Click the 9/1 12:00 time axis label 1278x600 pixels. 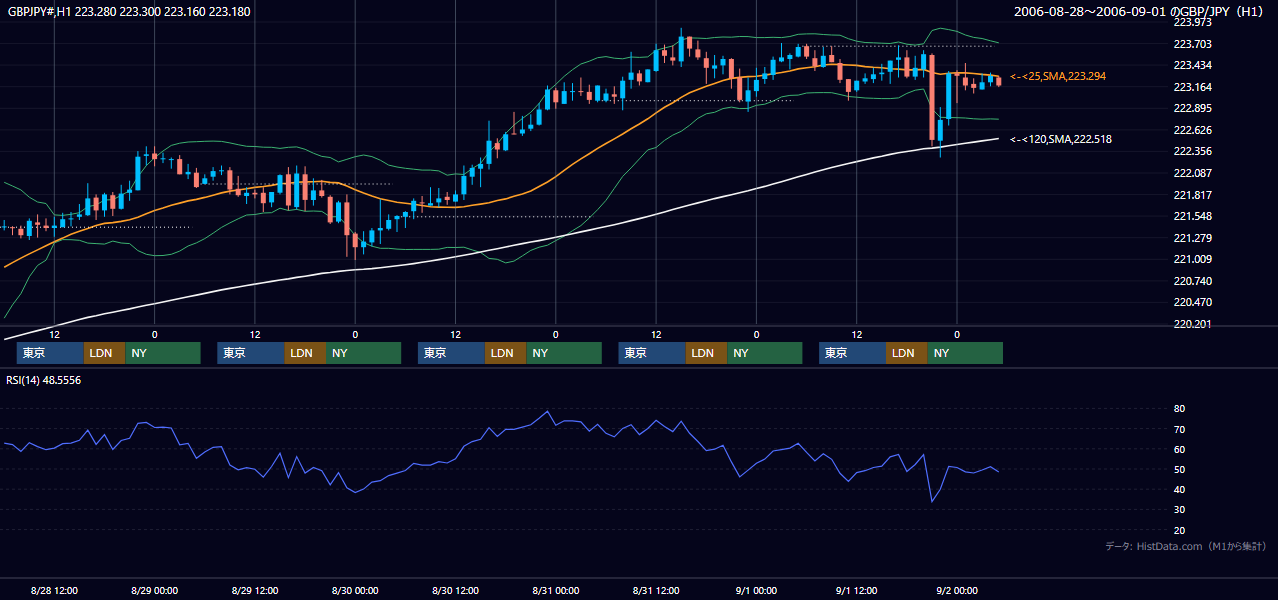[856, 590]
